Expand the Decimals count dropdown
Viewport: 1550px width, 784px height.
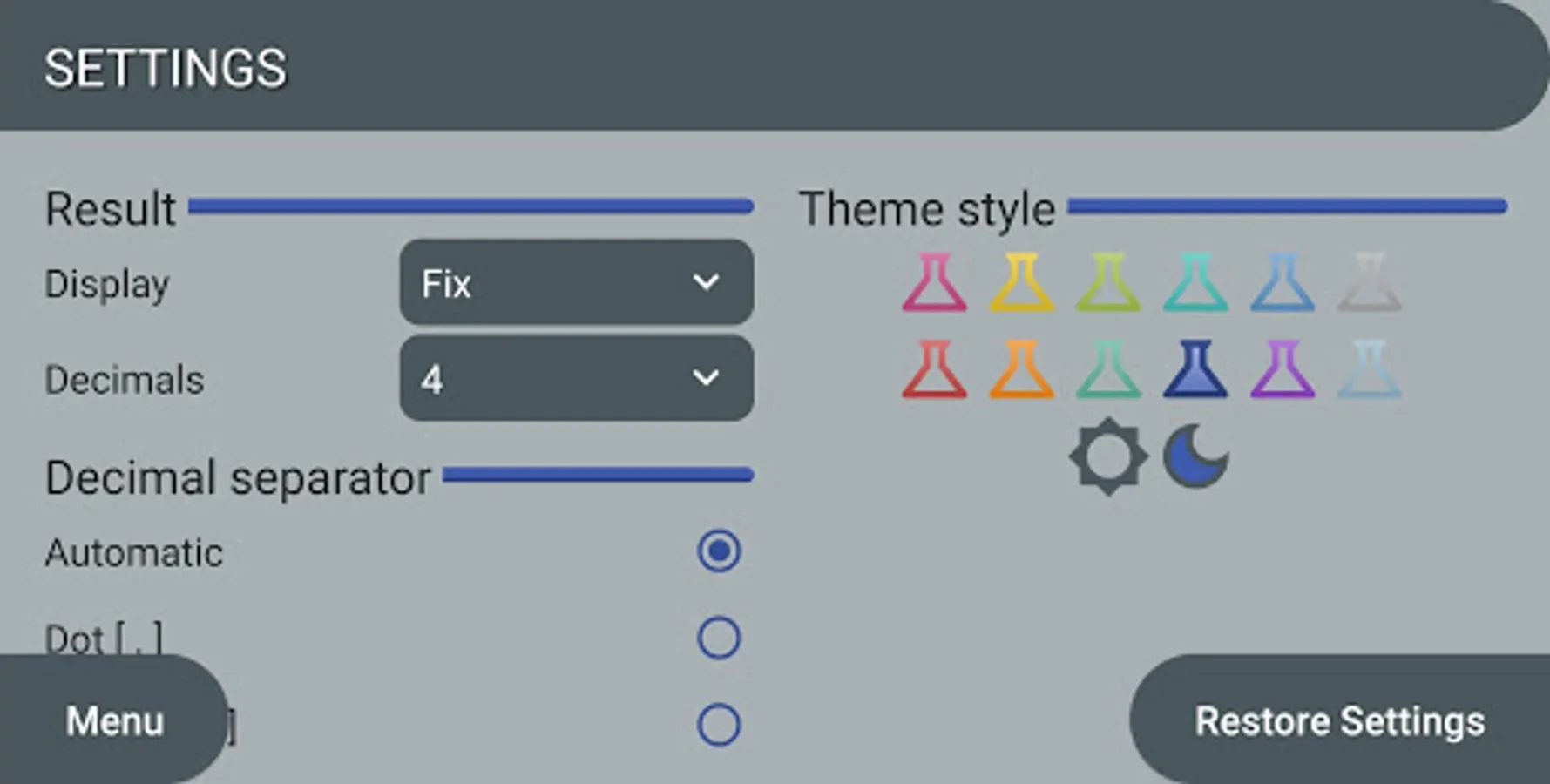[576, 379]
